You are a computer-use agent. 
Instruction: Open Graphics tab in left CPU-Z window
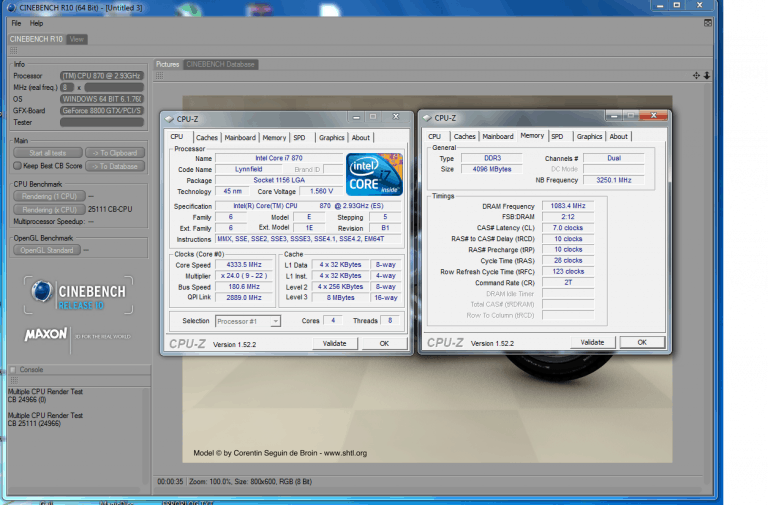coord(332,138)
